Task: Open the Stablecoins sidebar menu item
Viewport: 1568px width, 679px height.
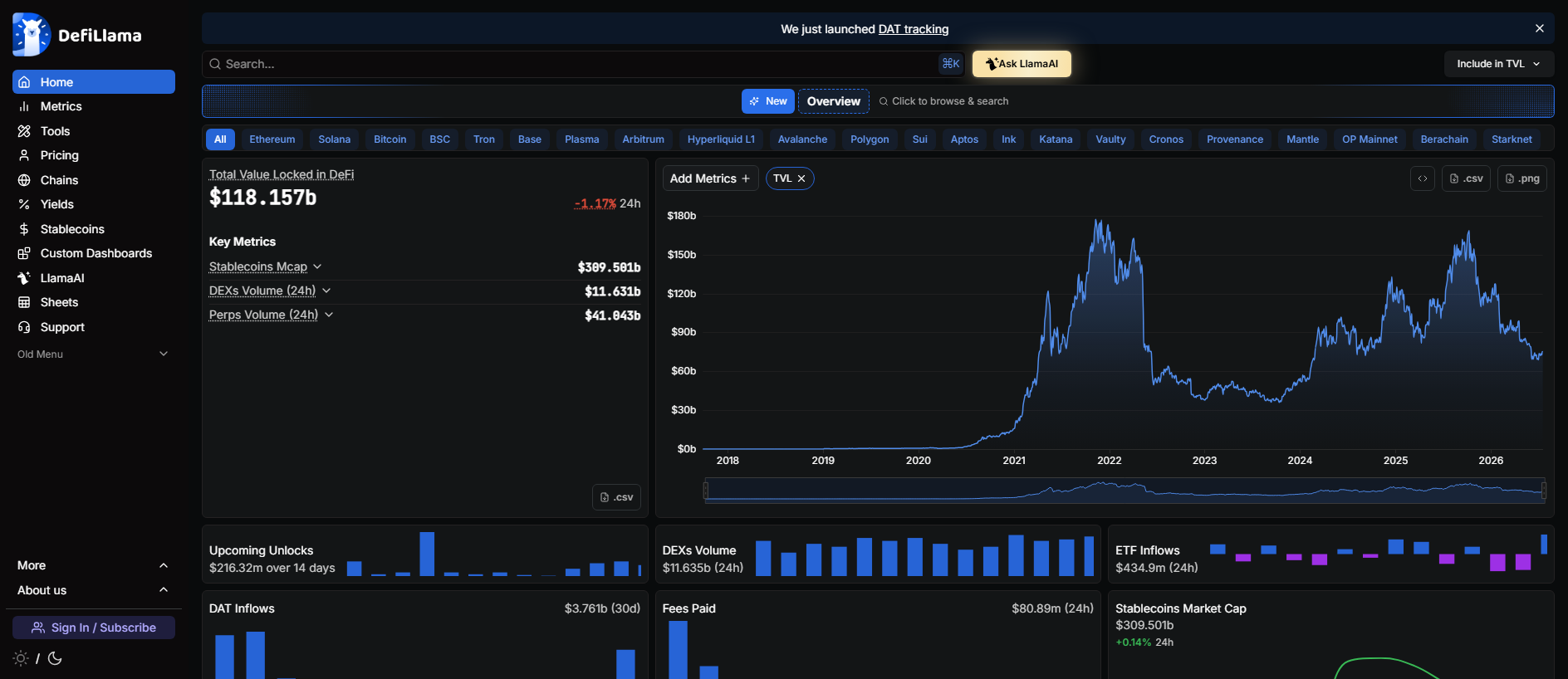Action: pyautogui.click(x=93, y=229)
